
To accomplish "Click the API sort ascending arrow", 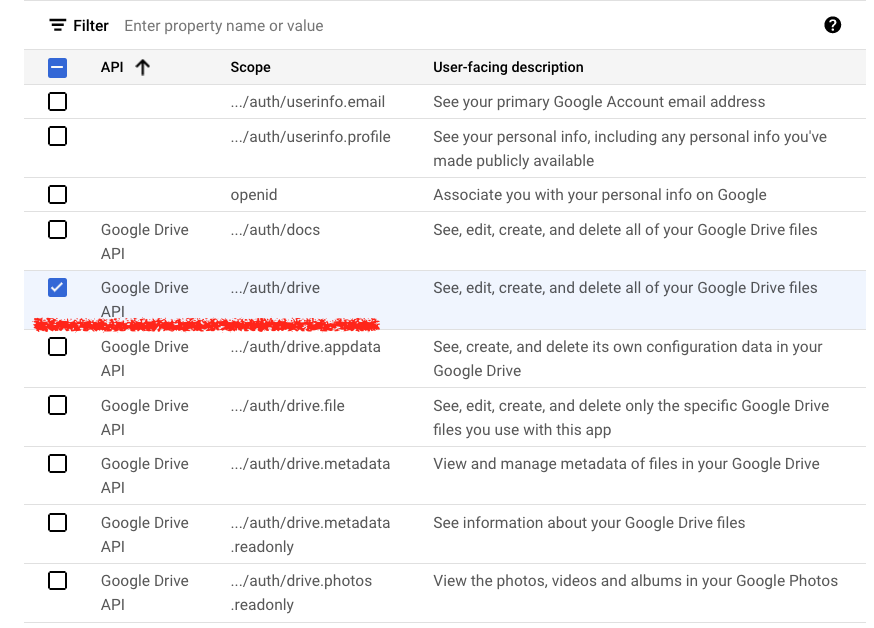I will coord(142,67).
